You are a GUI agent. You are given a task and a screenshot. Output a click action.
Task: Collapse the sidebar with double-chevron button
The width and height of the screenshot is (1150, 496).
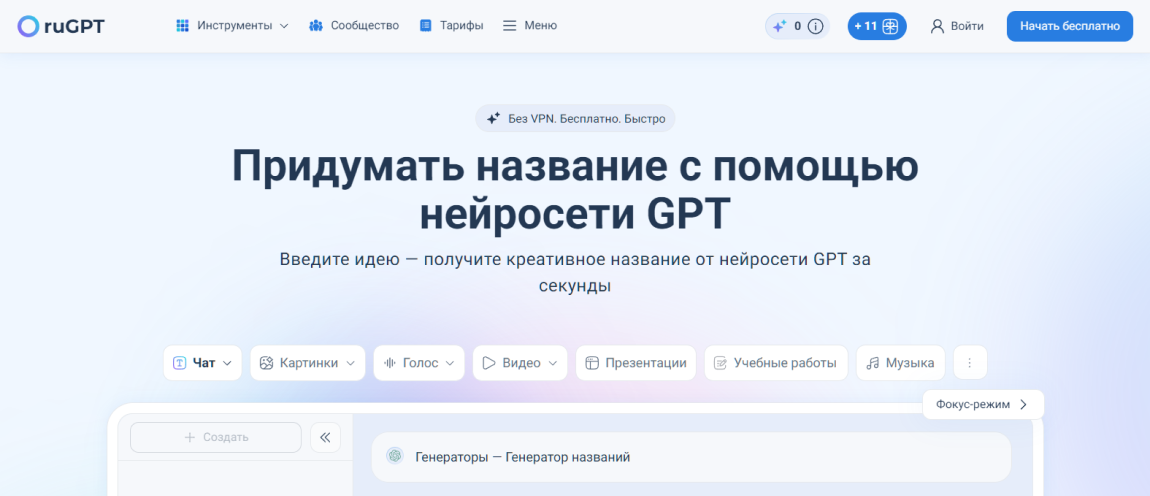coord(326,437)
